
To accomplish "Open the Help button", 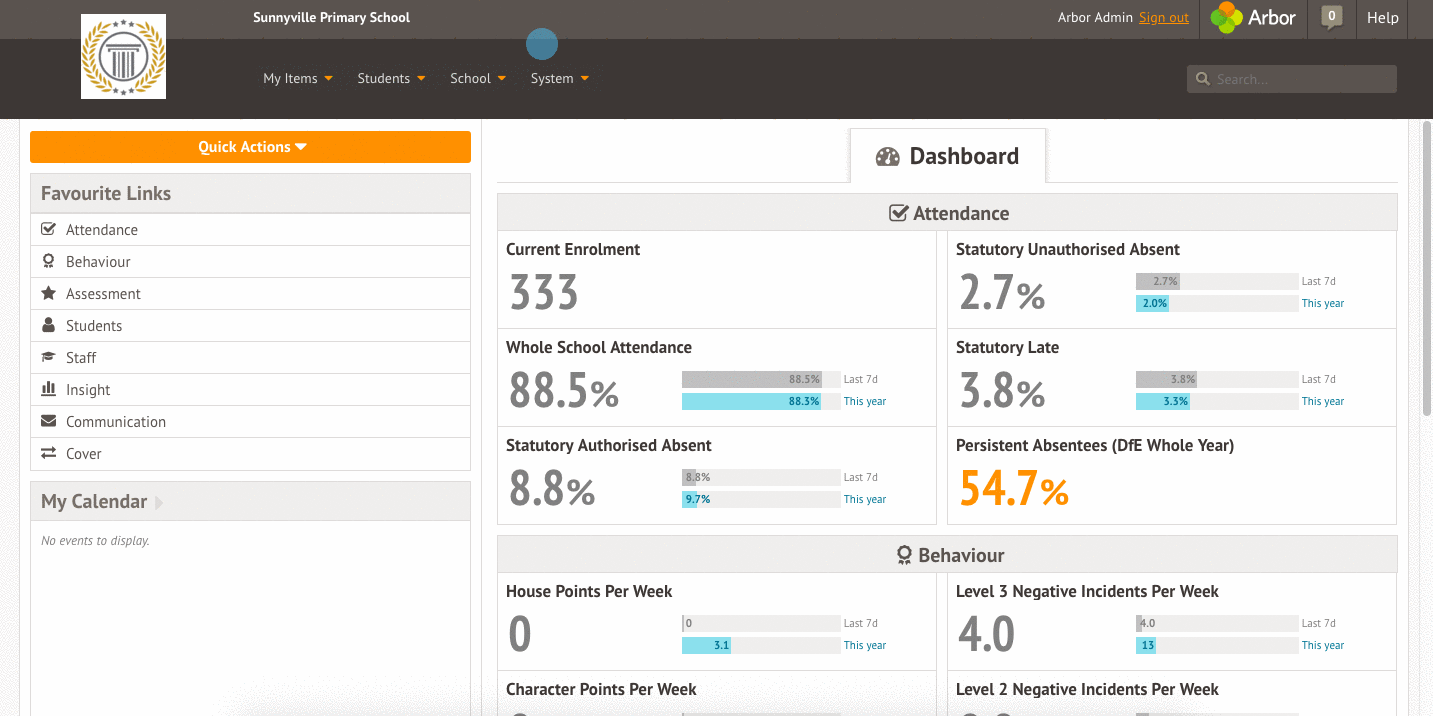I will pyautogui.click(x=1383, y=17).
